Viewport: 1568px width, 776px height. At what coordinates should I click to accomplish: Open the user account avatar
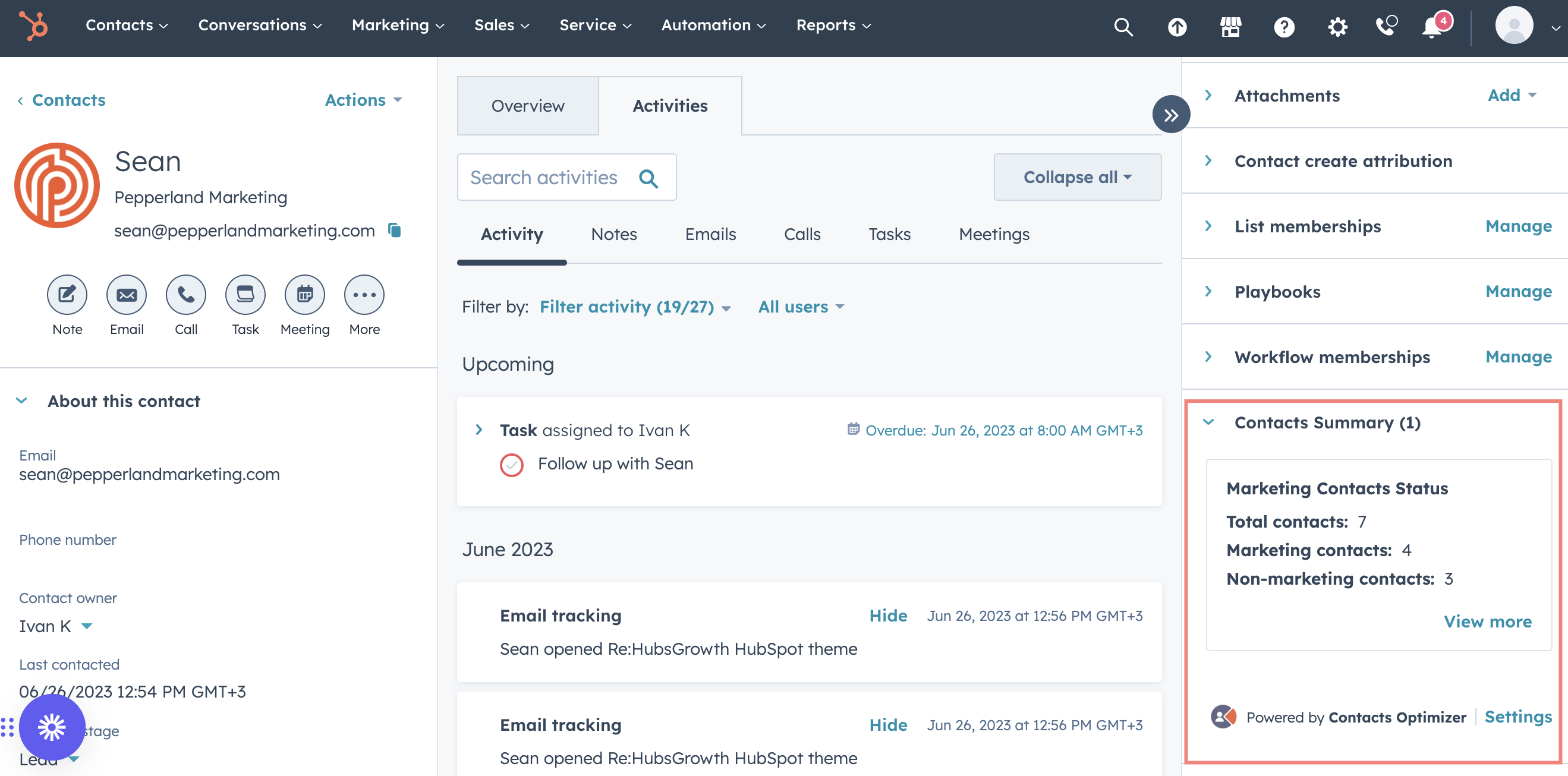click(1514, 26)
